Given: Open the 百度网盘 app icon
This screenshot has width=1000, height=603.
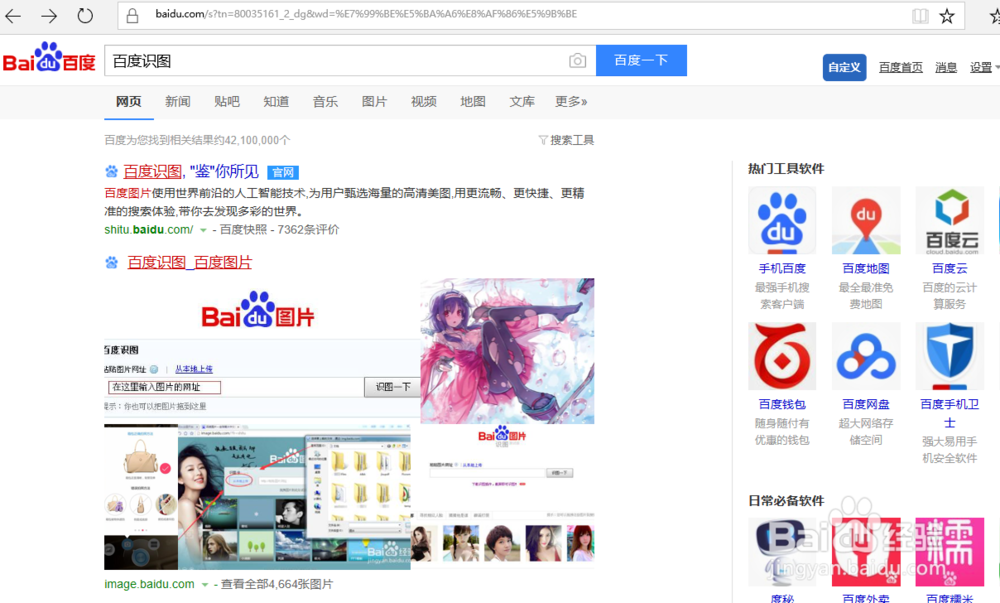Looking at the screenshot, I should point(866,356).
